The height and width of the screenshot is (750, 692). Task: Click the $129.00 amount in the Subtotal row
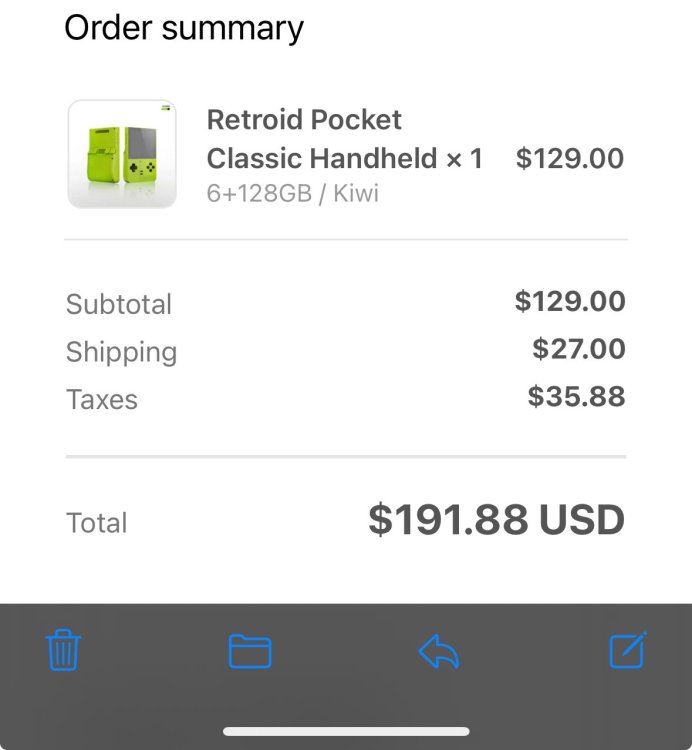click(570, 301)
